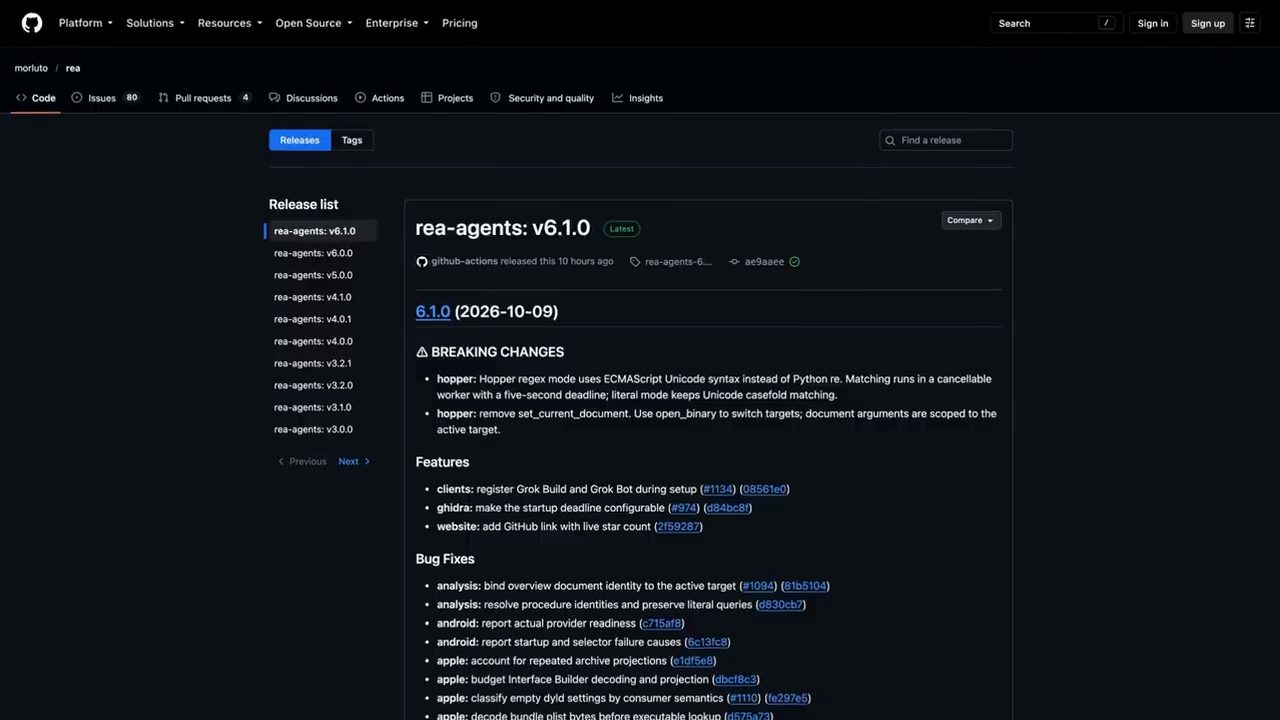
Task: Click the Find a release input
Action: pyautogui.click(x=946, y=140)
